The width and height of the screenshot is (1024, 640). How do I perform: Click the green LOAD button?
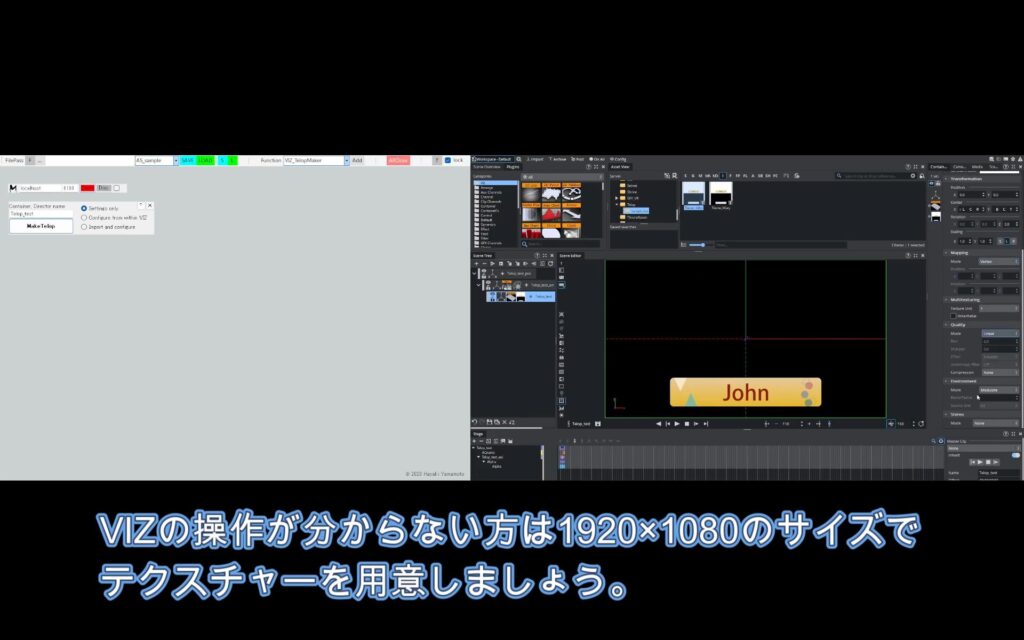pyautogui.click(x=205, y=160)
